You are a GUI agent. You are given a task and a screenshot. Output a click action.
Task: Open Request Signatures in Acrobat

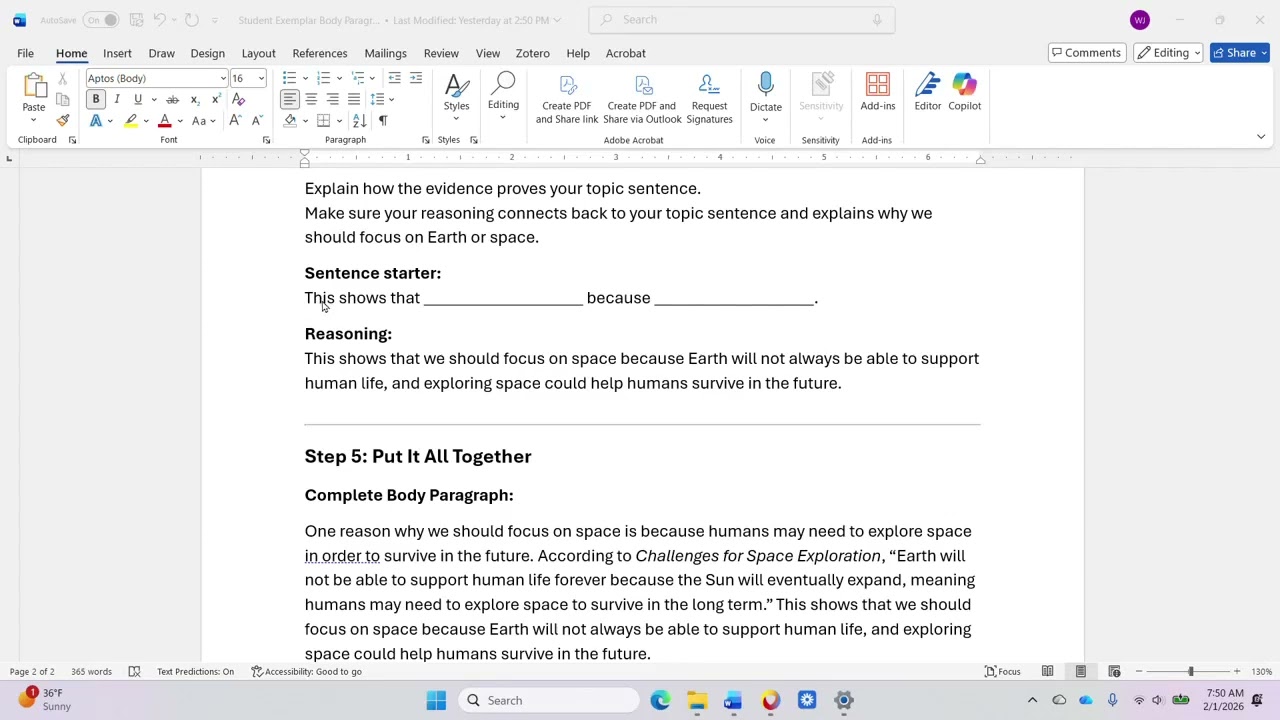coord(709,99)
